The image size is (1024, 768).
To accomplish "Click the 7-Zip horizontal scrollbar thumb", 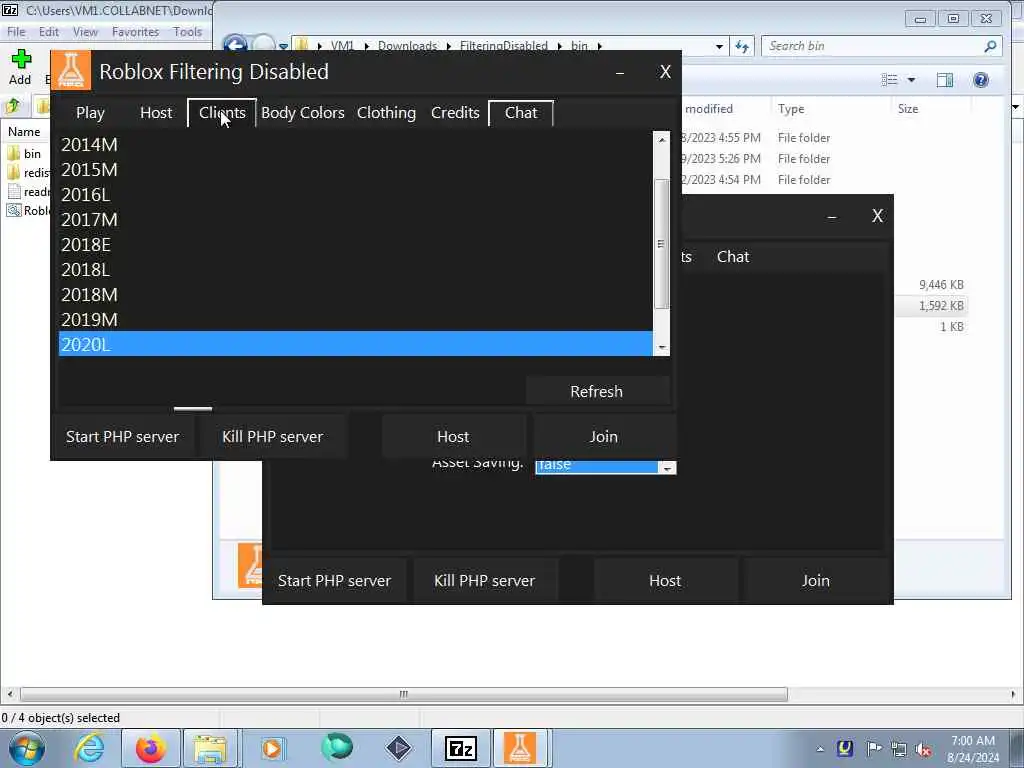I will 404,694.
